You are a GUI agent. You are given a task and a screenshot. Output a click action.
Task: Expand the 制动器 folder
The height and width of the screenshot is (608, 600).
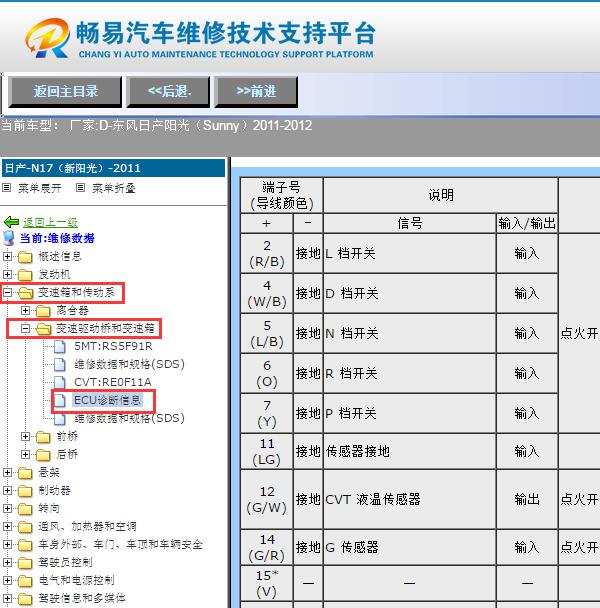(7, 490)
